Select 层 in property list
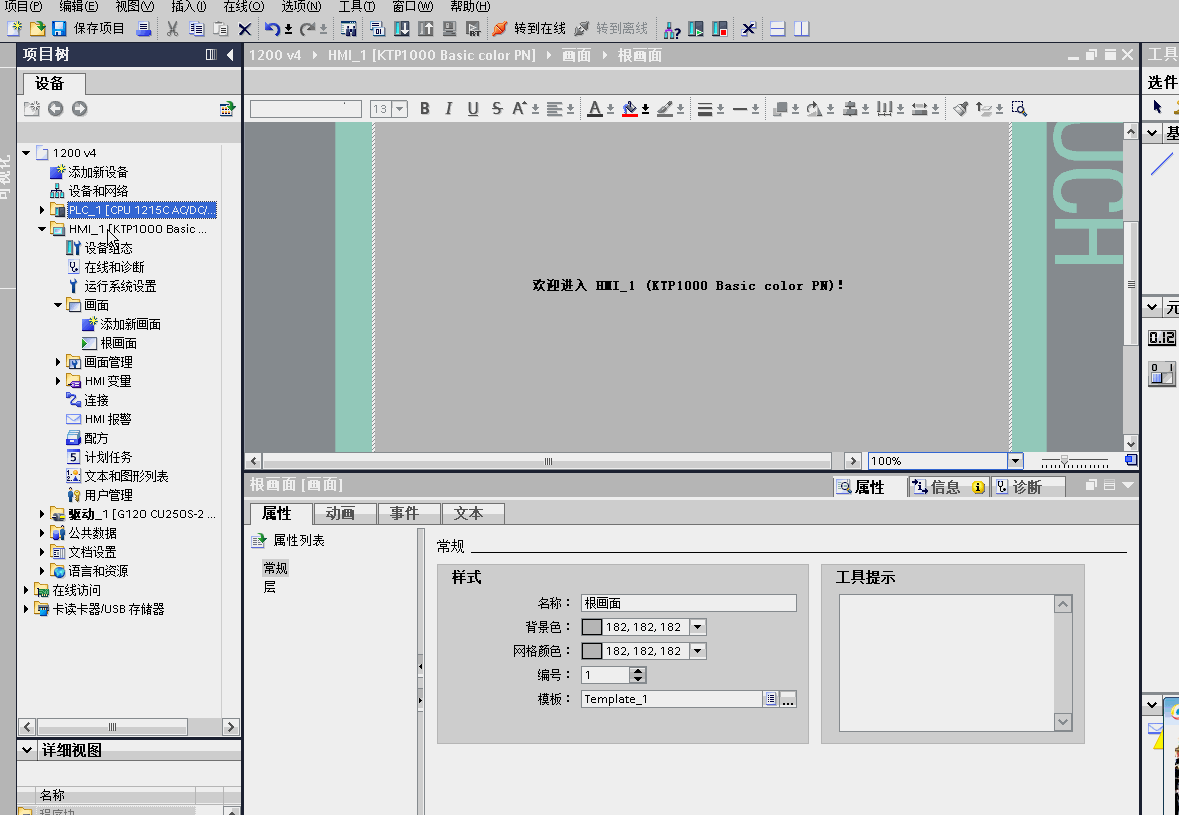Viewport: 1179px width, 815px height. (269, 587)
